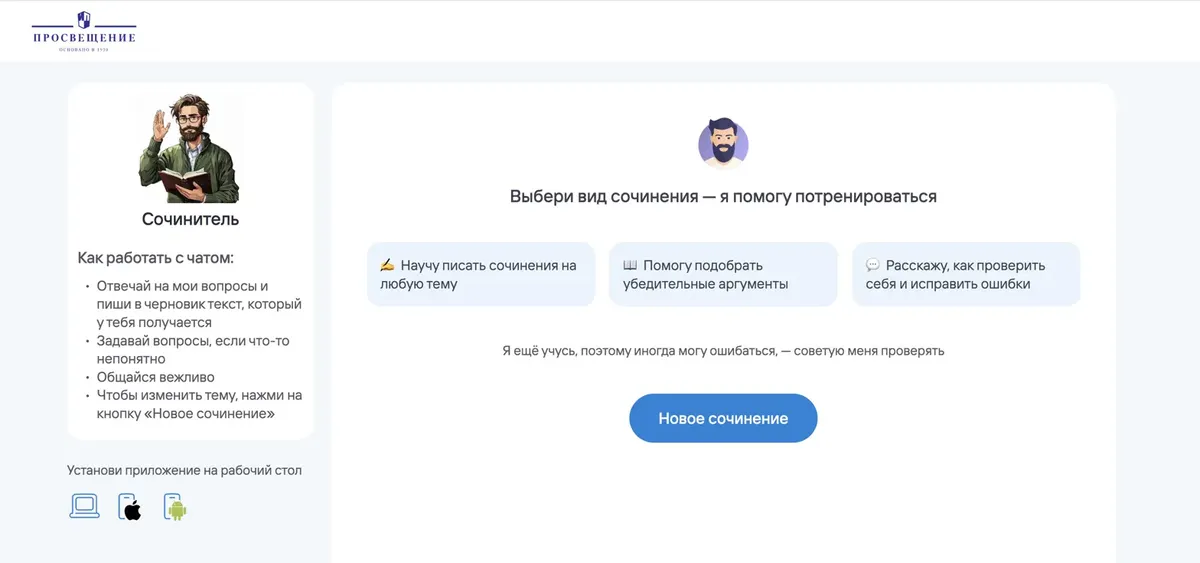1200x563 pixels.
Task: Click the open book emoji on second card
Action: [630, 266]
